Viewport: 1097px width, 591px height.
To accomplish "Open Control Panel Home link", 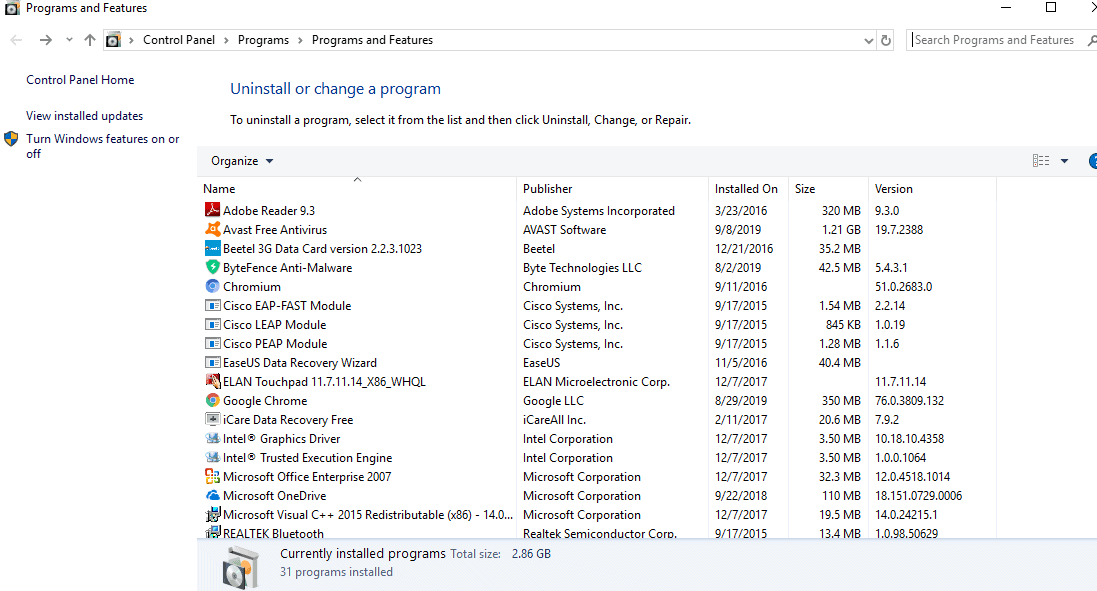I will [x=80, y=80].
